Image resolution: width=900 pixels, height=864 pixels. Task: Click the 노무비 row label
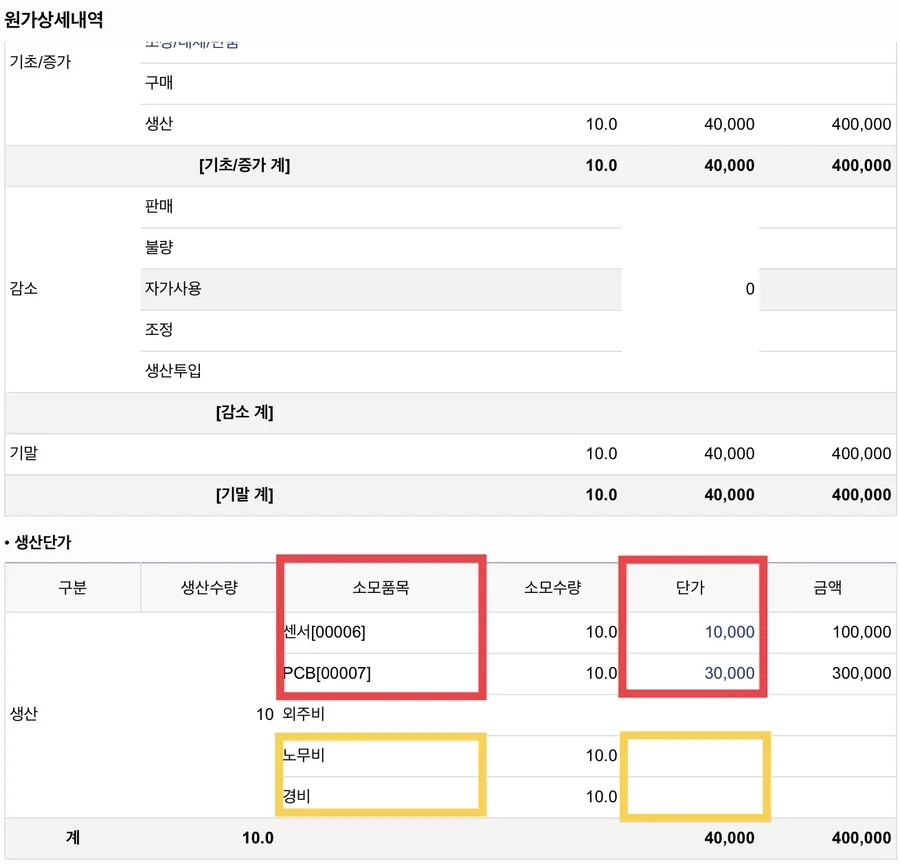pyautogui.click(x=304, y=755)
